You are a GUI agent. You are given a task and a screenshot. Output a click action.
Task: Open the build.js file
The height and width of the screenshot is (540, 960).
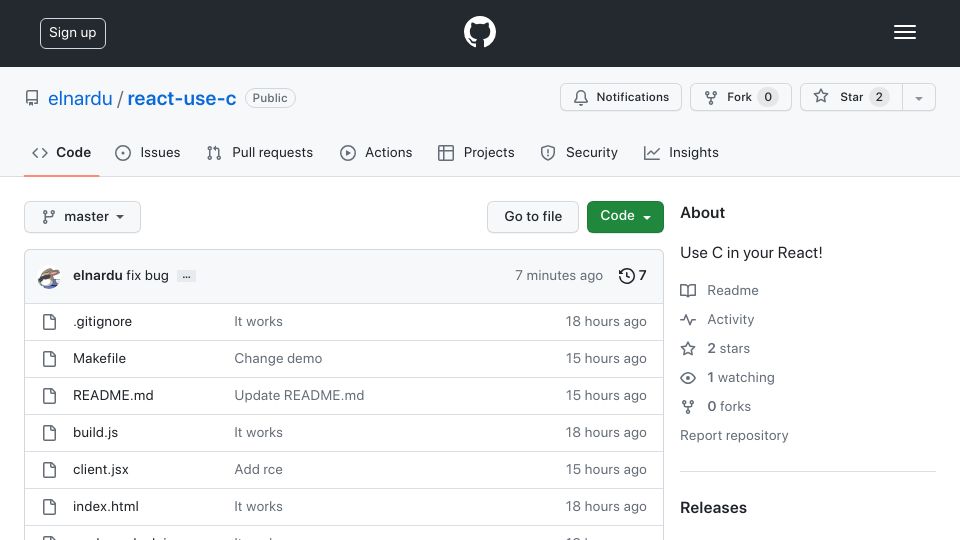coord(96,432)
